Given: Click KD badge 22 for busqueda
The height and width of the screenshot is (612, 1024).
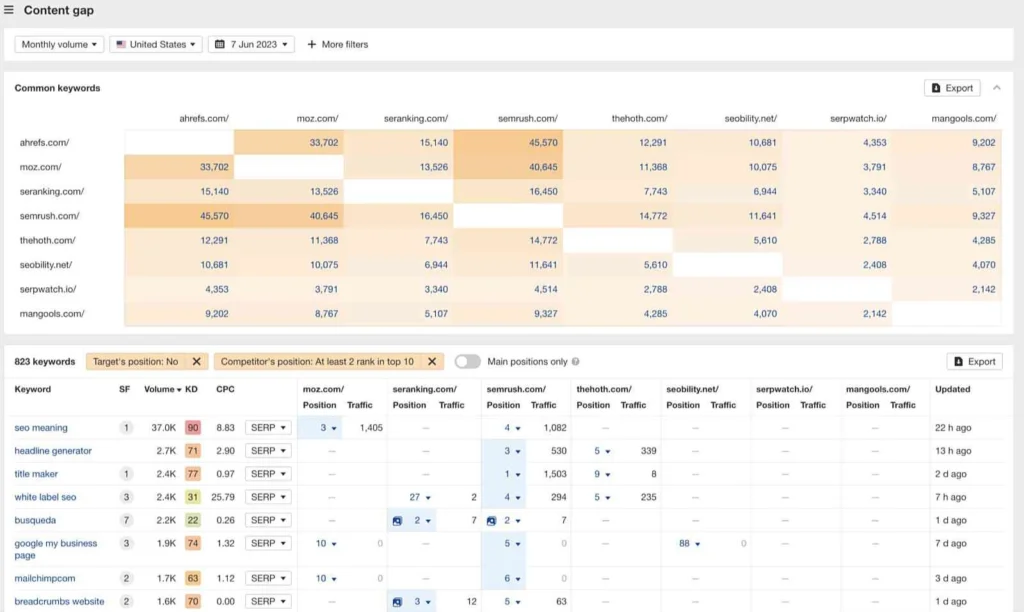Looking at the screenshot, I should pyautogui.click(x=193, y=521).
